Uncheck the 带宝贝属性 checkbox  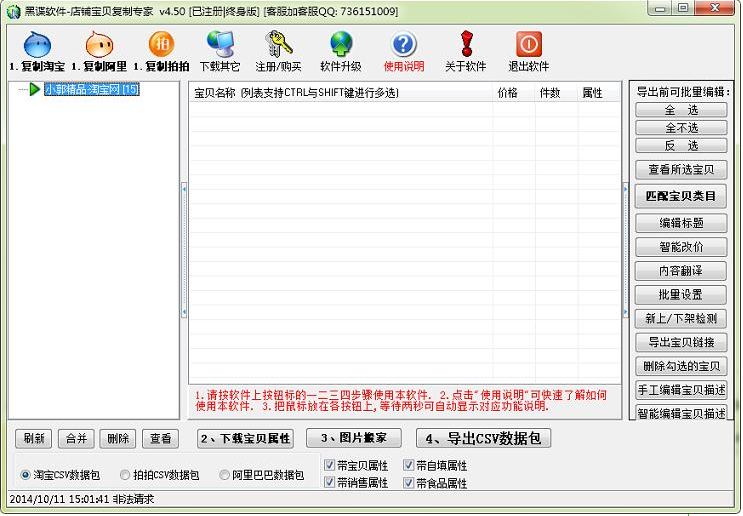tap(330, 465)
